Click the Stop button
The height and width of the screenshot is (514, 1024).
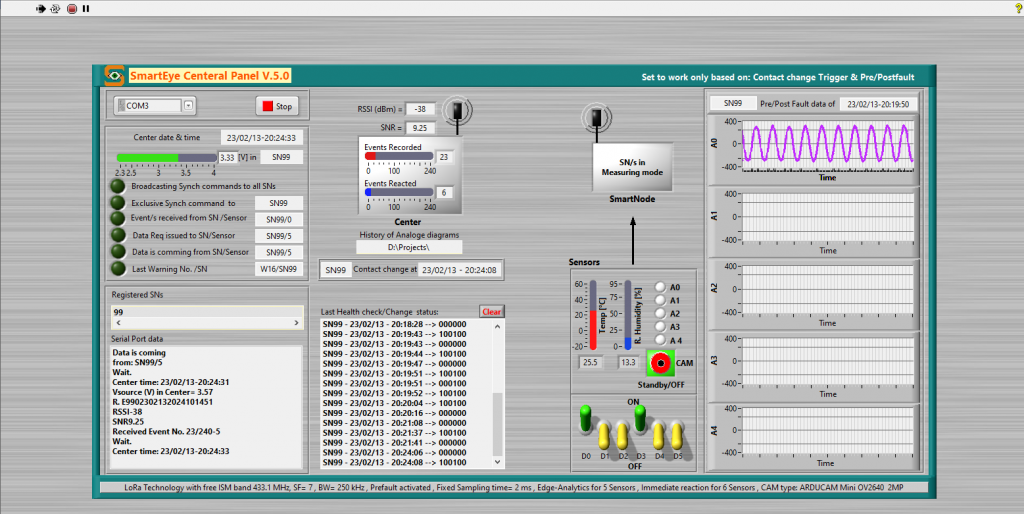click(277, 106)
